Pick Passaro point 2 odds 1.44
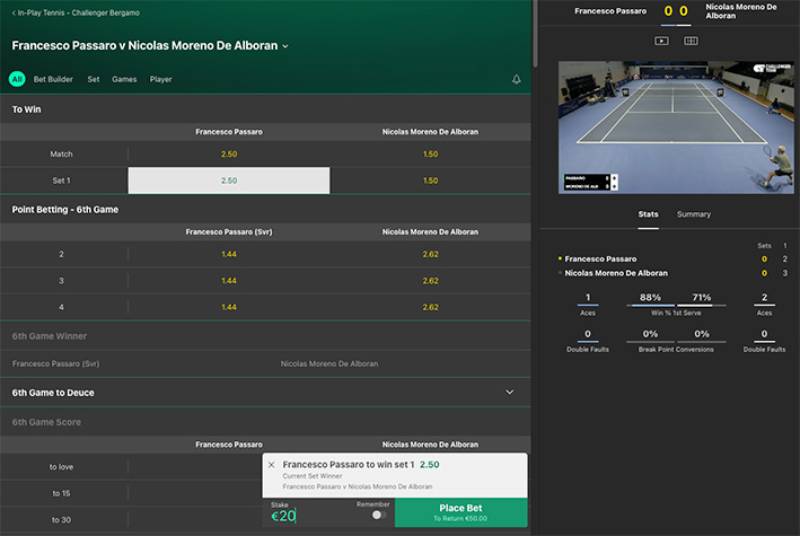Screen dimensions: 800x536 coord(229,254)
